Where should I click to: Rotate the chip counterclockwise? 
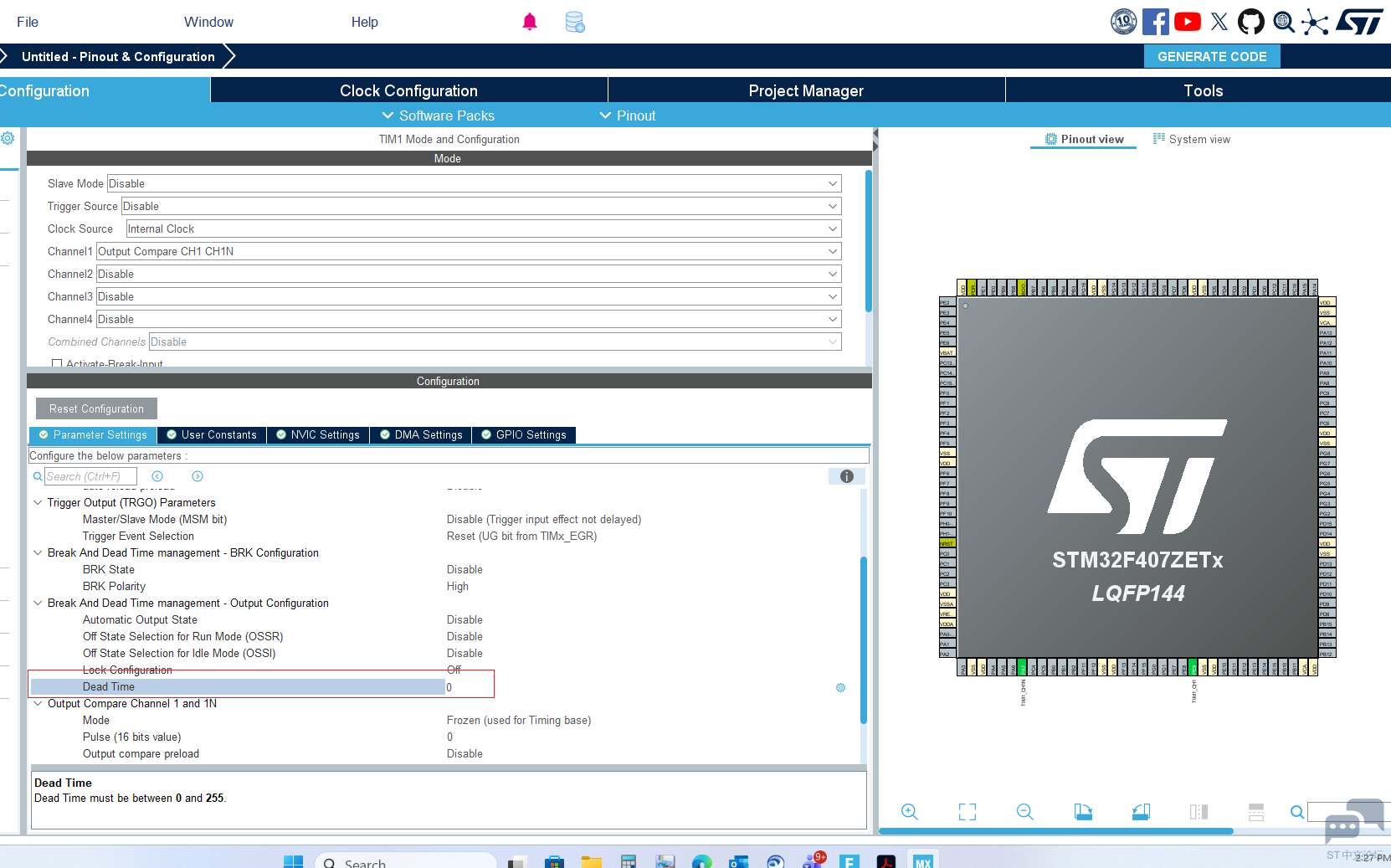1141,811
